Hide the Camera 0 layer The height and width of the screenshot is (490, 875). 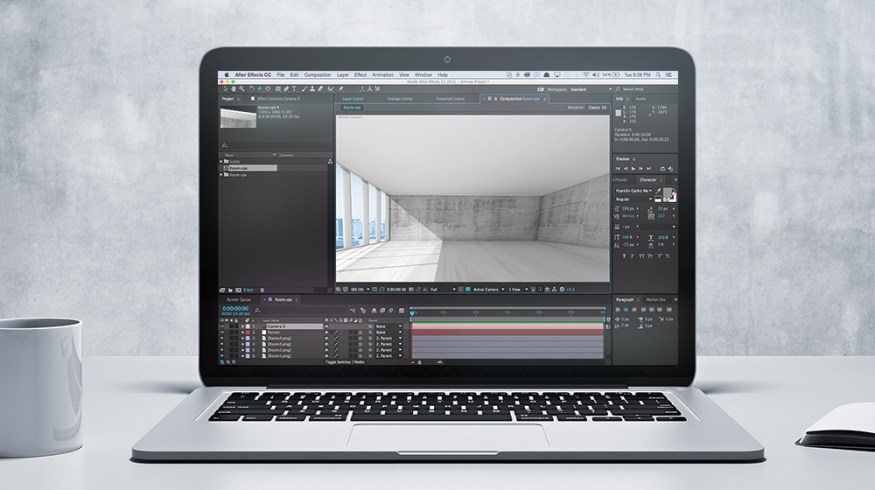pyautogui.click(x=222, y=326)
